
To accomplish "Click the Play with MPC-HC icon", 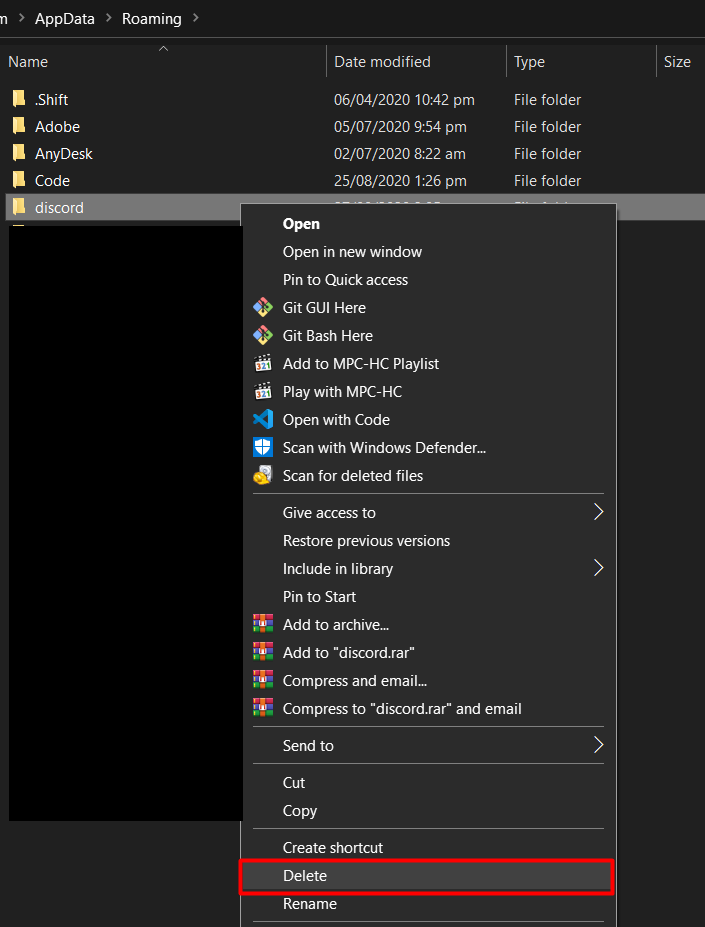I will (x=263, y=391).
